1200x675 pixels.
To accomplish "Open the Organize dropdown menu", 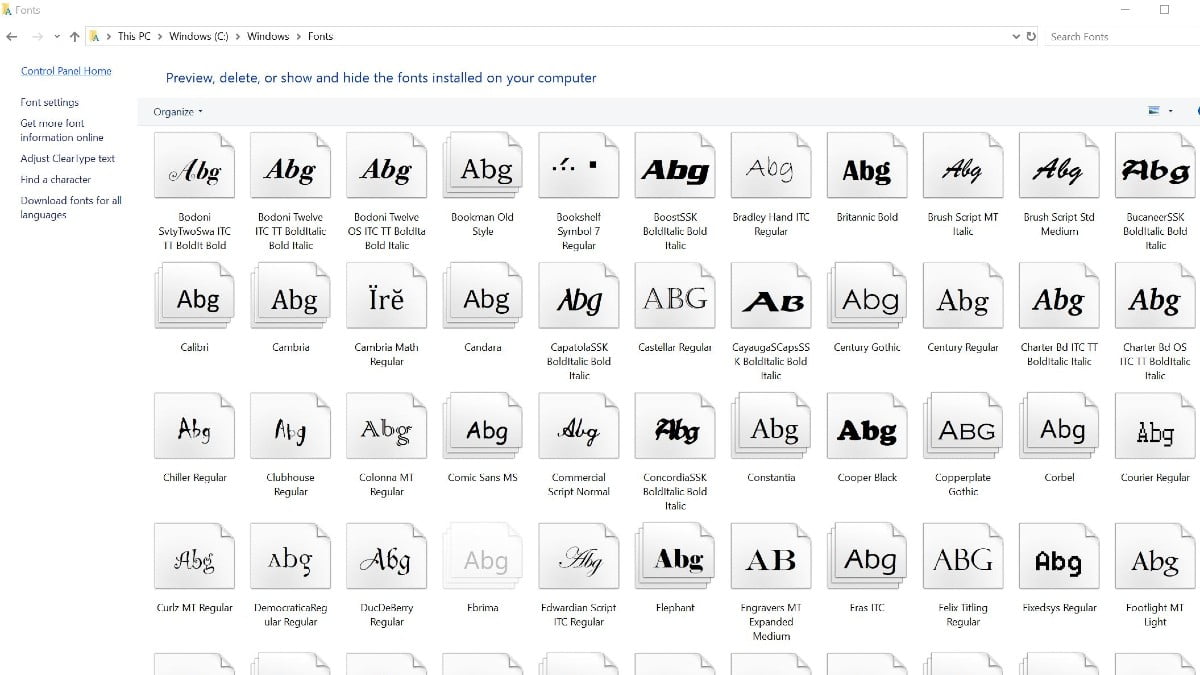I will coord(178,112).
